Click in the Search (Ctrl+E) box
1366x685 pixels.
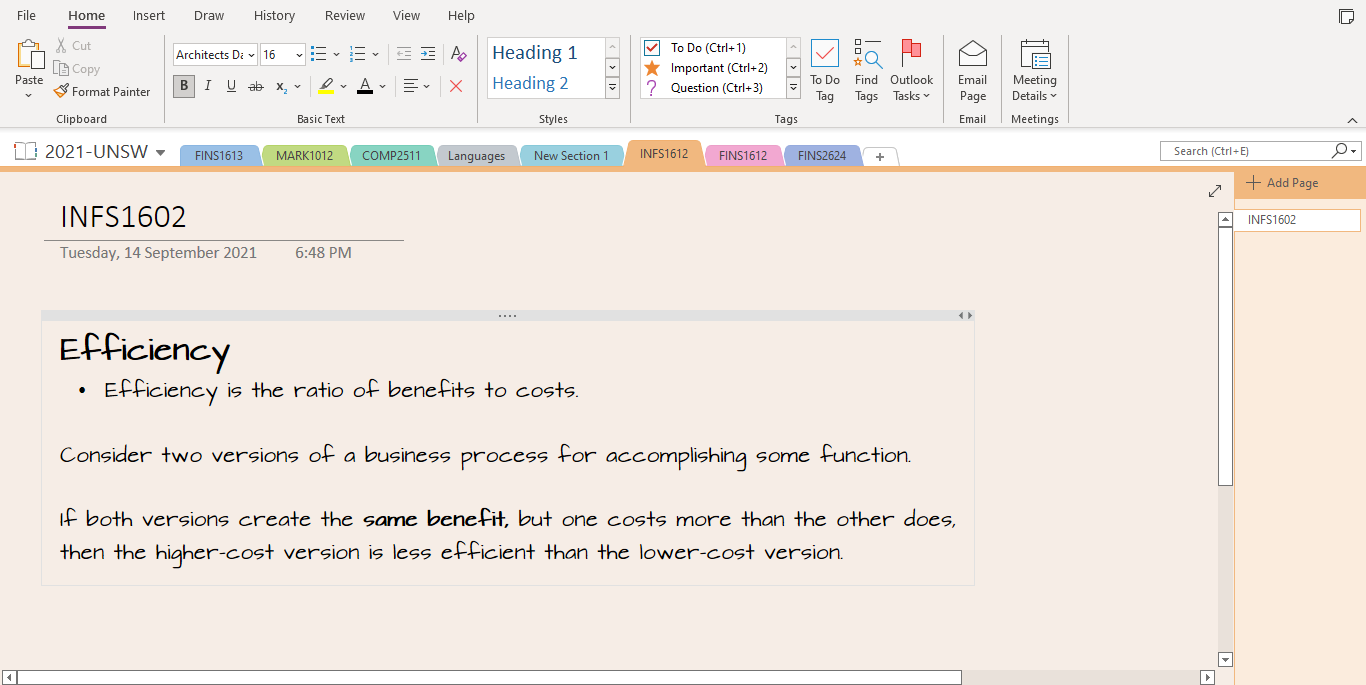point(1245,151)
